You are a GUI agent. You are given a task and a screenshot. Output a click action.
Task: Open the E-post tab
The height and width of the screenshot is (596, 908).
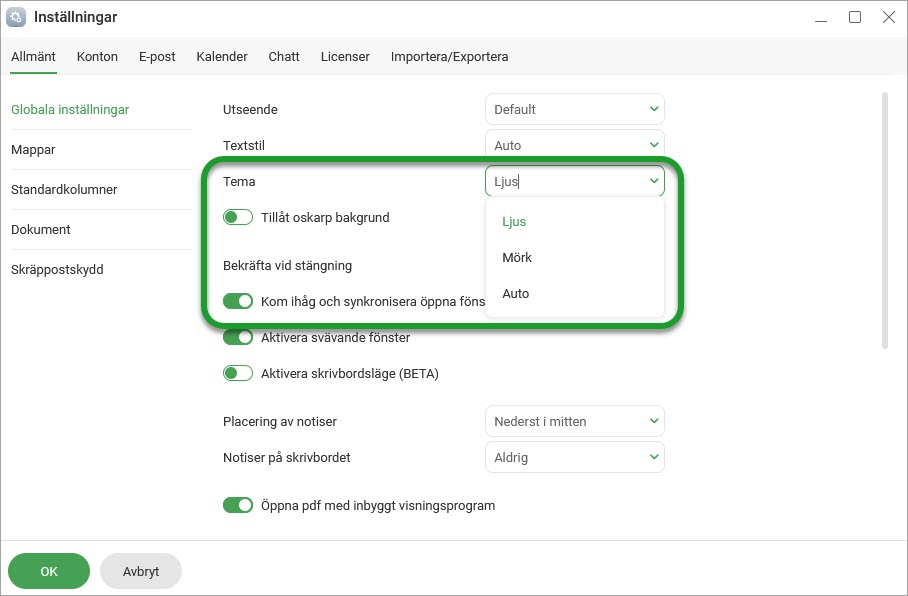[x=157, y=57]
